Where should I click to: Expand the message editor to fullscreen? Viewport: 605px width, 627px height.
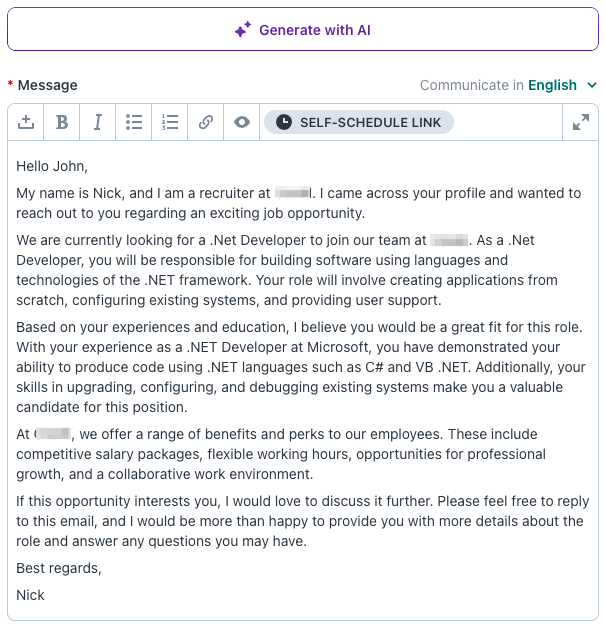[x=581, y=122]
